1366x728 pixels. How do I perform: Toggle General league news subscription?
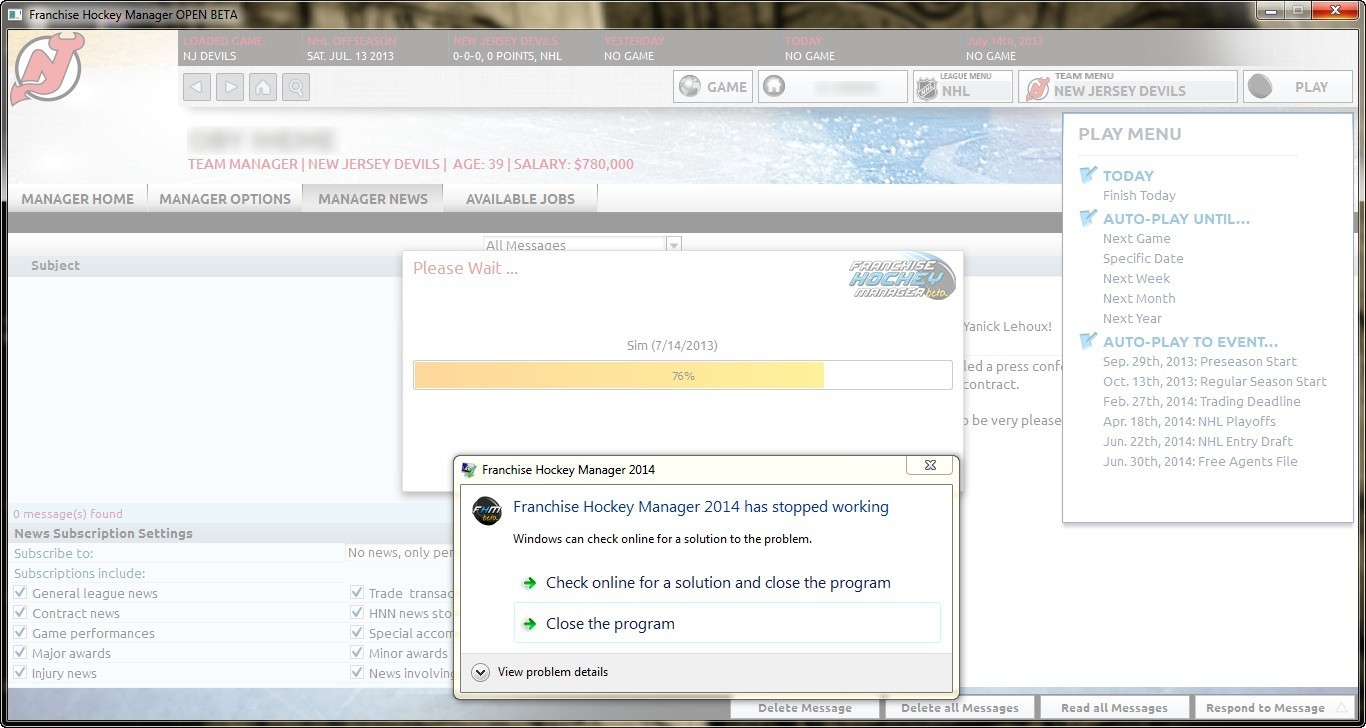(x=21, y=593)
